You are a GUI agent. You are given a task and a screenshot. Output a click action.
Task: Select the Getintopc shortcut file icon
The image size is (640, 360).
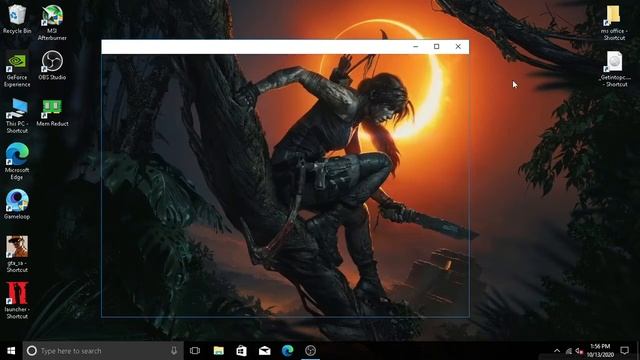614,69
